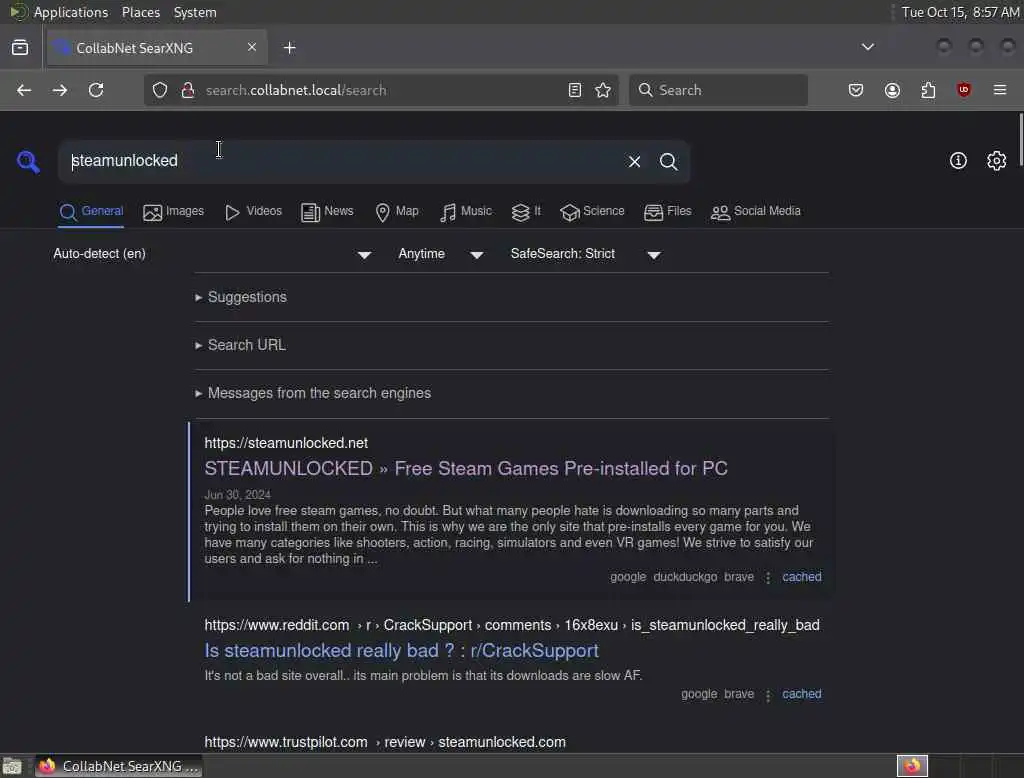This screenshot has width=1024, height=778.
Task: Open cached version of steamunlocked.net result
Action: click(801, 577)
